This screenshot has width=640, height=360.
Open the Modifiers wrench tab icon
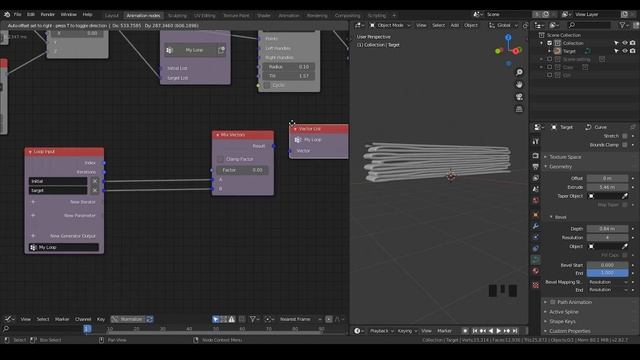536,226
